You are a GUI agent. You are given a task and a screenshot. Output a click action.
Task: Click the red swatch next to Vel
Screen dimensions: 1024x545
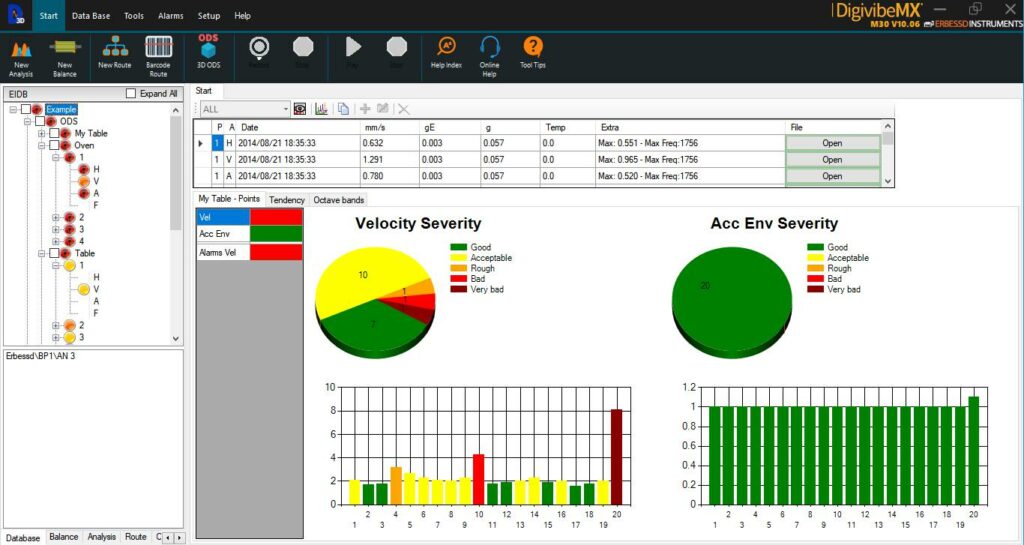tap(276, 217)
